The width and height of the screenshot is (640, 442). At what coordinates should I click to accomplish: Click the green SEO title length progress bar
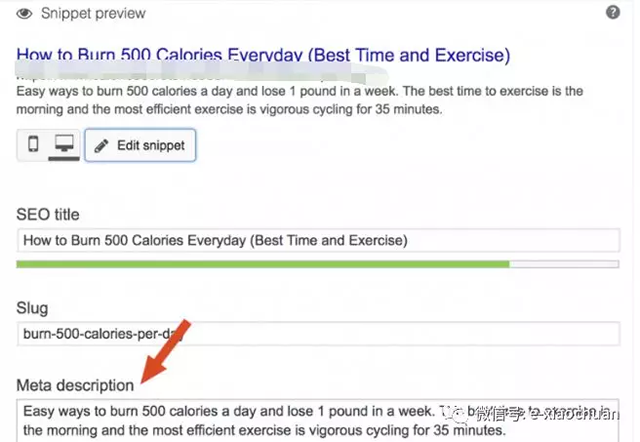tap(263, 265)
